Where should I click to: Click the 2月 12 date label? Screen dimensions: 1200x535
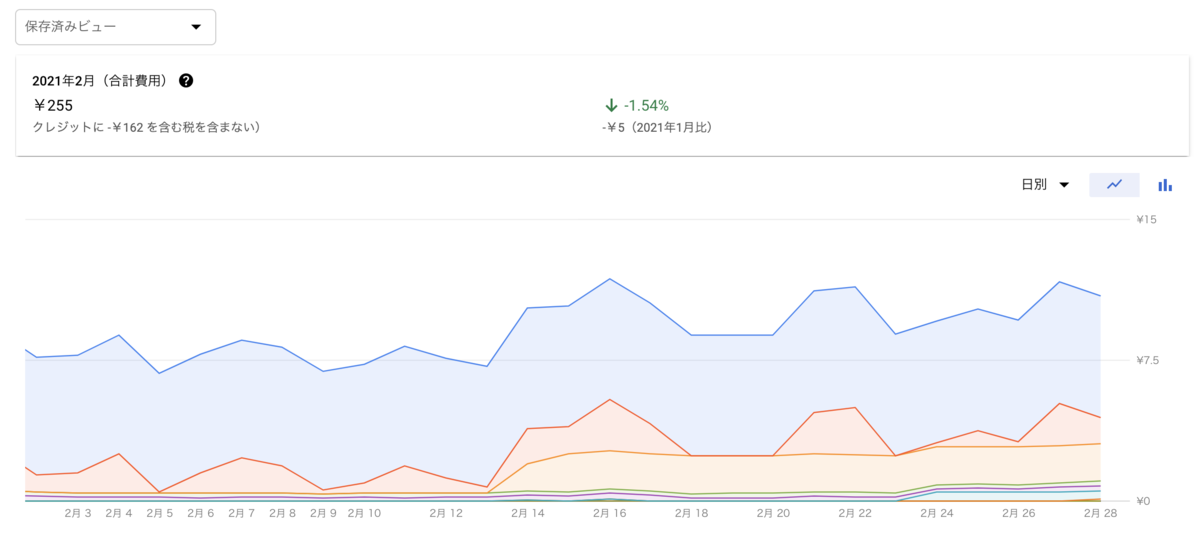pos(446,513)
